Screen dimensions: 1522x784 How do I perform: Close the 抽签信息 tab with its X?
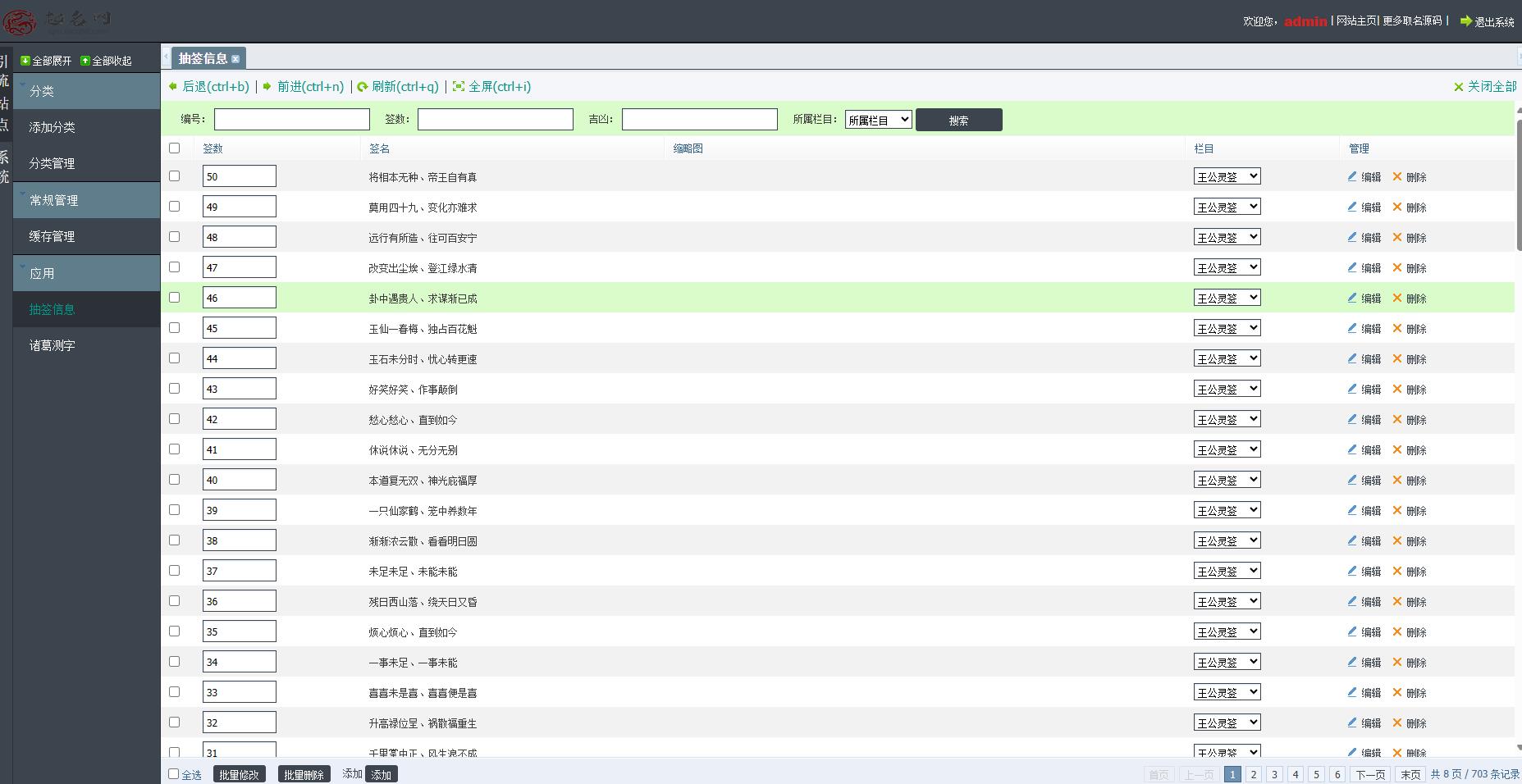[235, 59]
